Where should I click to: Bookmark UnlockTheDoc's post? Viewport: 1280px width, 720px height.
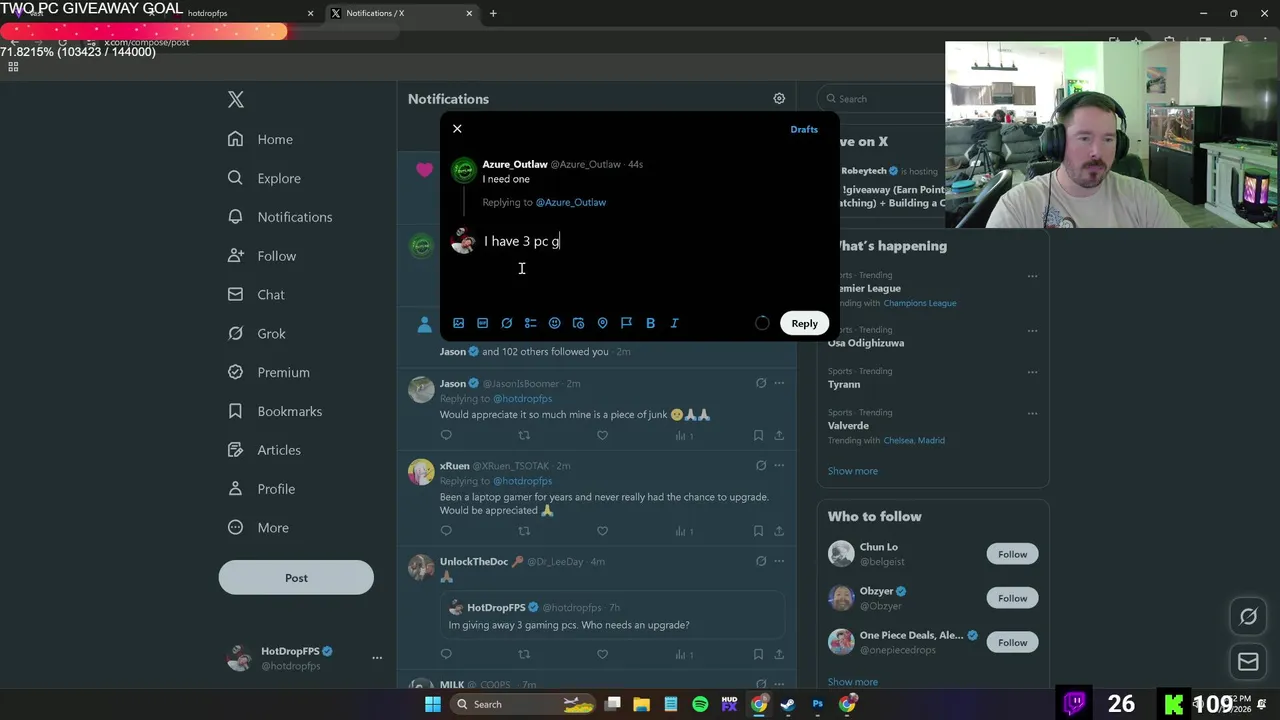click(758, 654)
